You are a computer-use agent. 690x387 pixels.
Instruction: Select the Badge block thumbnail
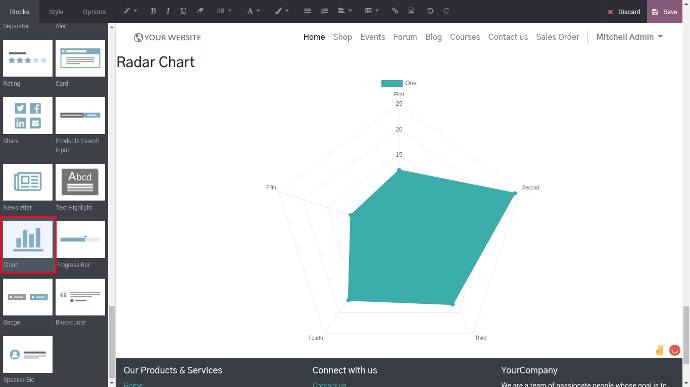pyautogui.click(x=28, y=297)
